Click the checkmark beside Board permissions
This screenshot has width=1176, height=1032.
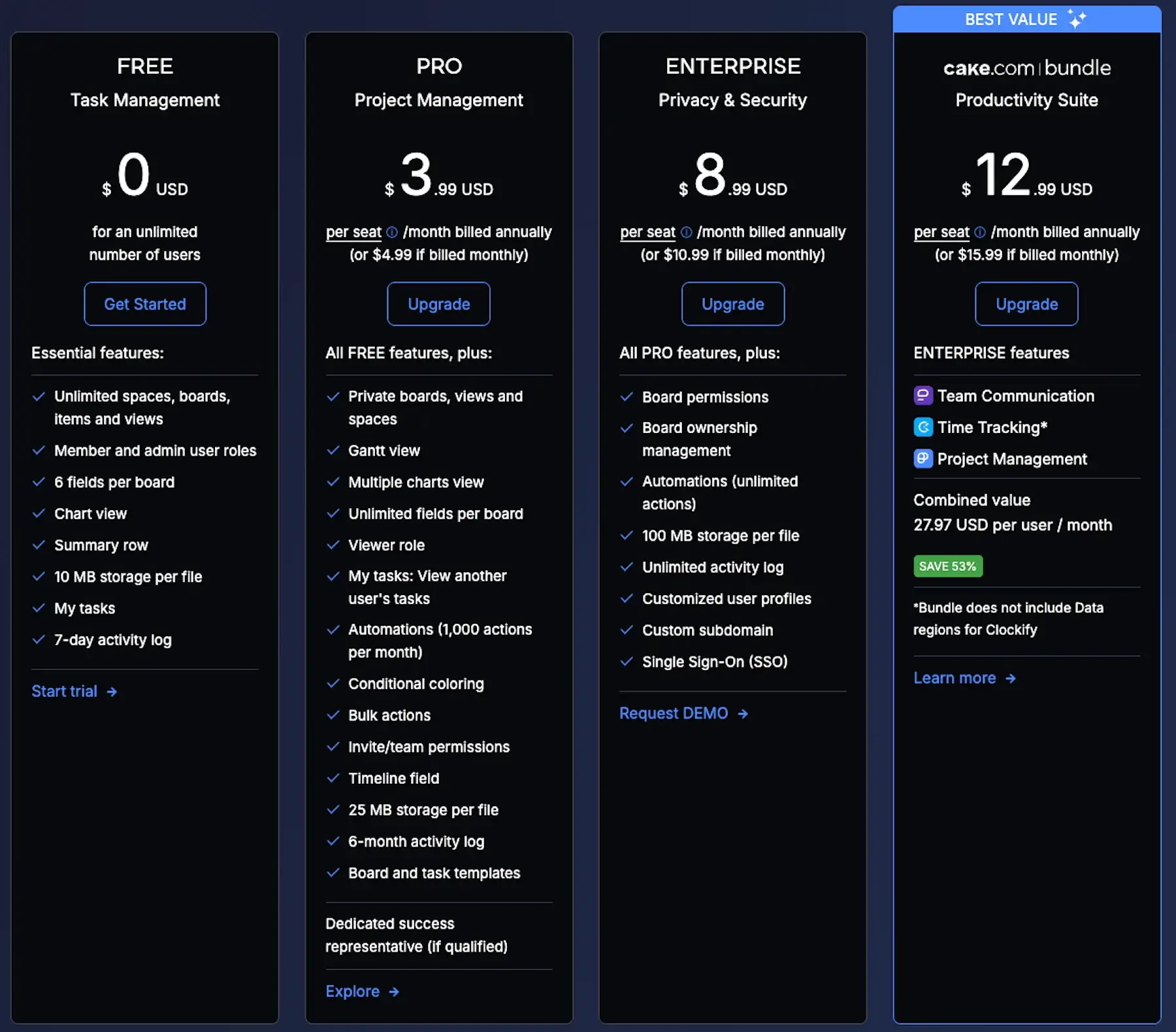(627, 396)
